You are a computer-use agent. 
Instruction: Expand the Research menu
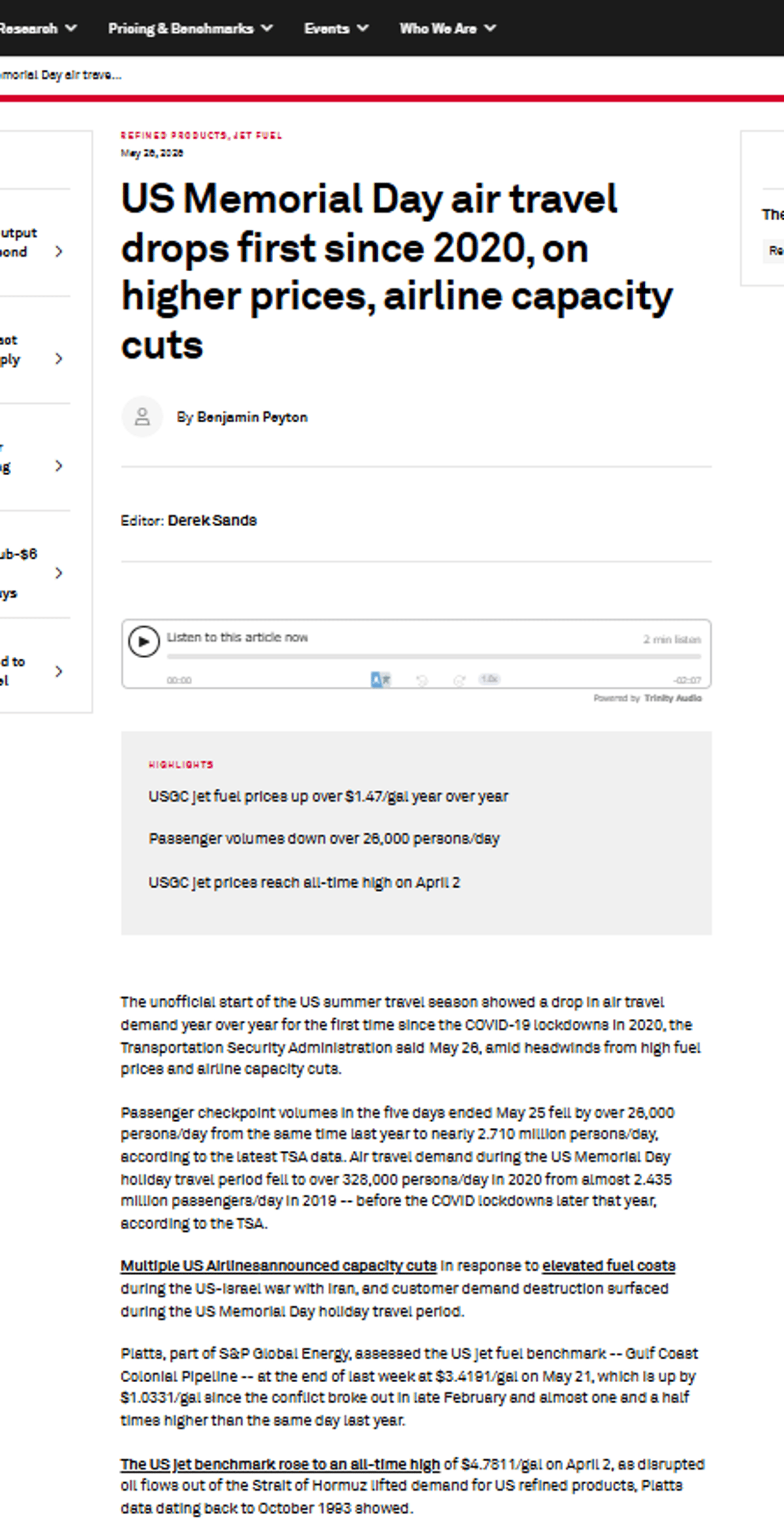click(x=38, y=28)
